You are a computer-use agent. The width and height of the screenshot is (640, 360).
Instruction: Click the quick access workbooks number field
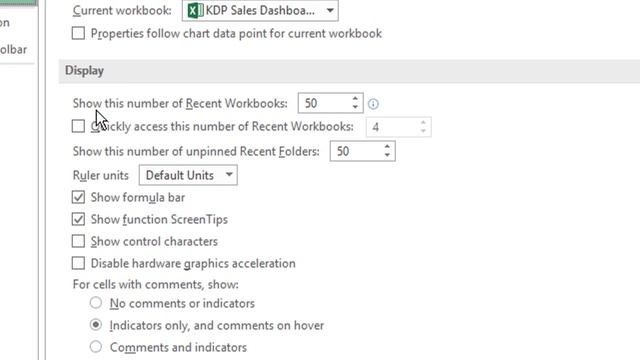tap(392, 127)
